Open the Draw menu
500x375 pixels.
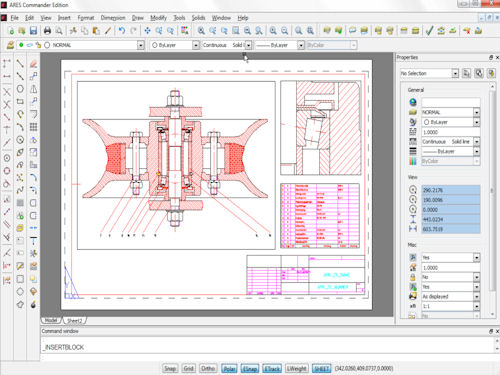click(x=138, y=18)
